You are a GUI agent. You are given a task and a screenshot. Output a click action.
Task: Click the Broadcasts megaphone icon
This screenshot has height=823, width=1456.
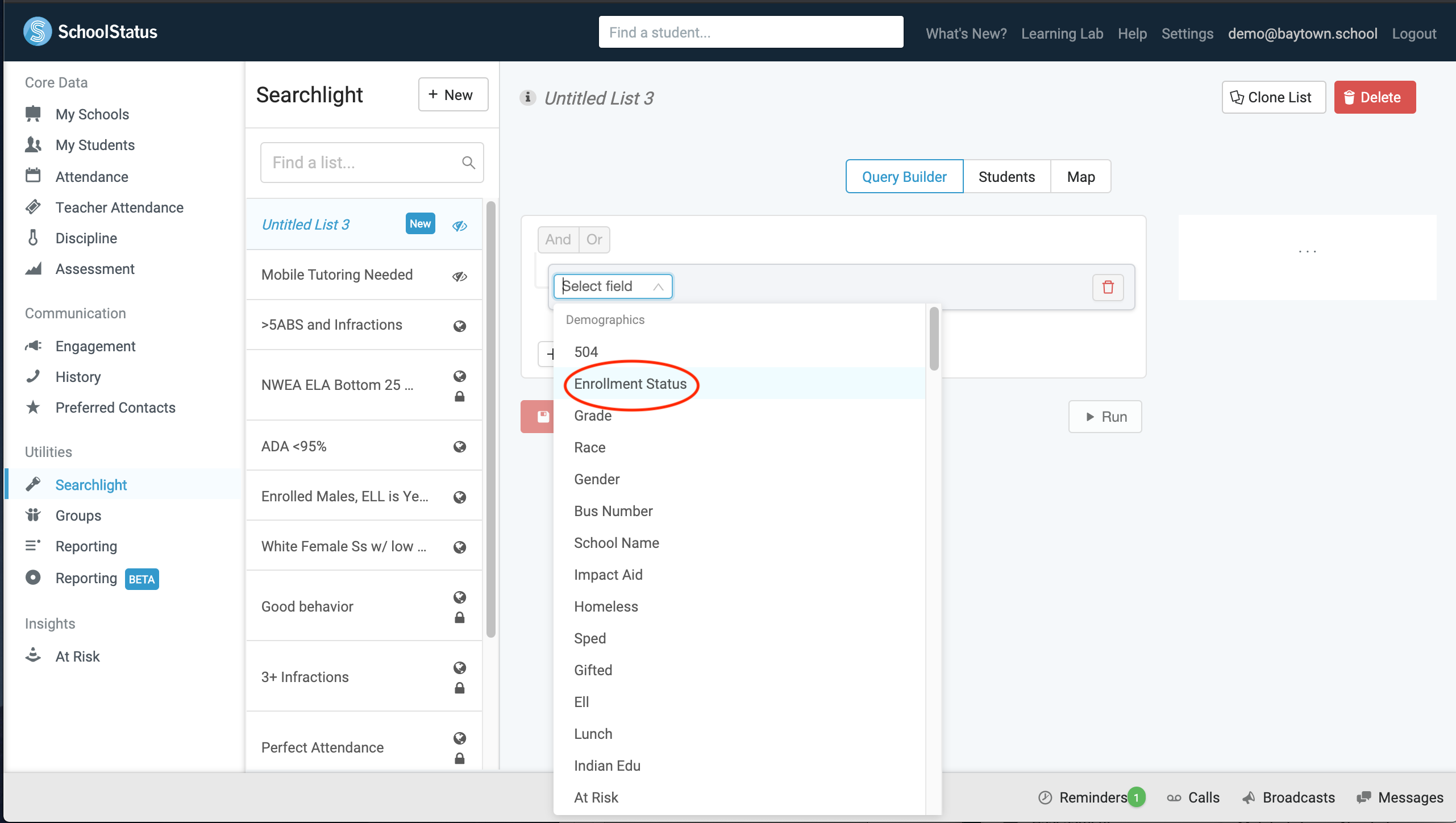pyautogui.click(x=1248, y=798)
